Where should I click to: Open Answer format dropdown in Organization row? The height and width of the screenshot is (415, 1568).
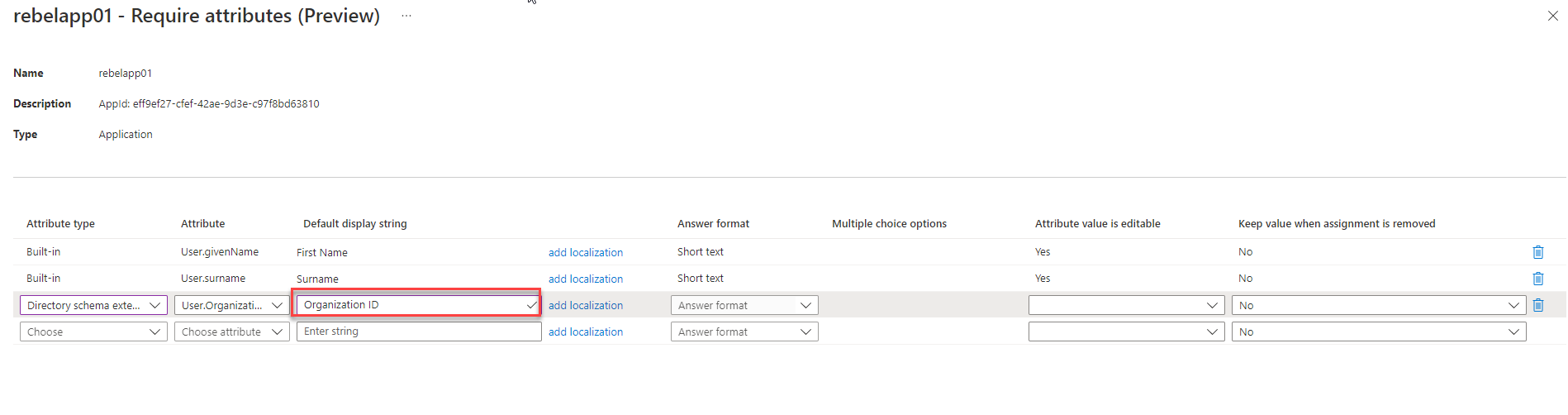click(744, 305)
